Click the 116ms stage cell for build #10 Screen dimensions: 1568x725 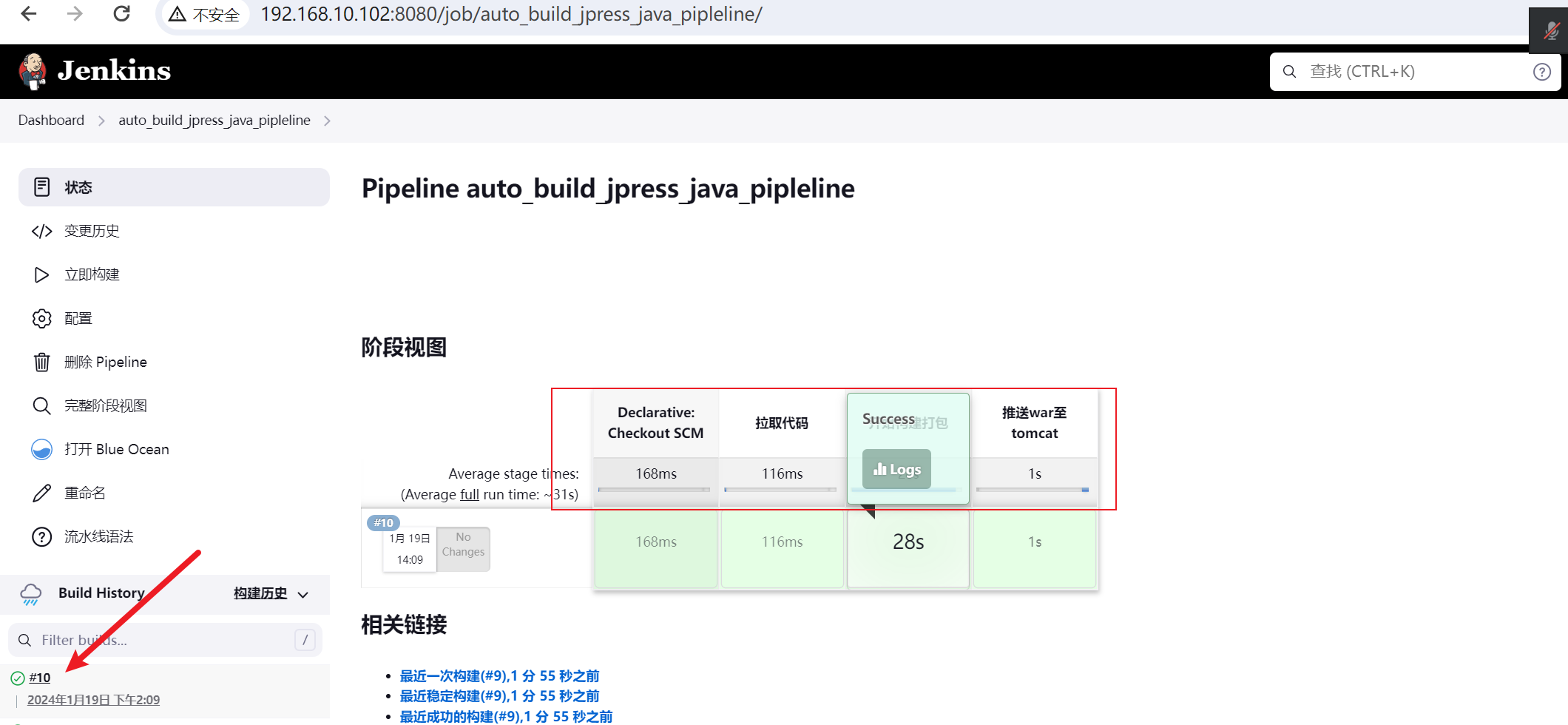pyautogui.click(x=783, y=549)
